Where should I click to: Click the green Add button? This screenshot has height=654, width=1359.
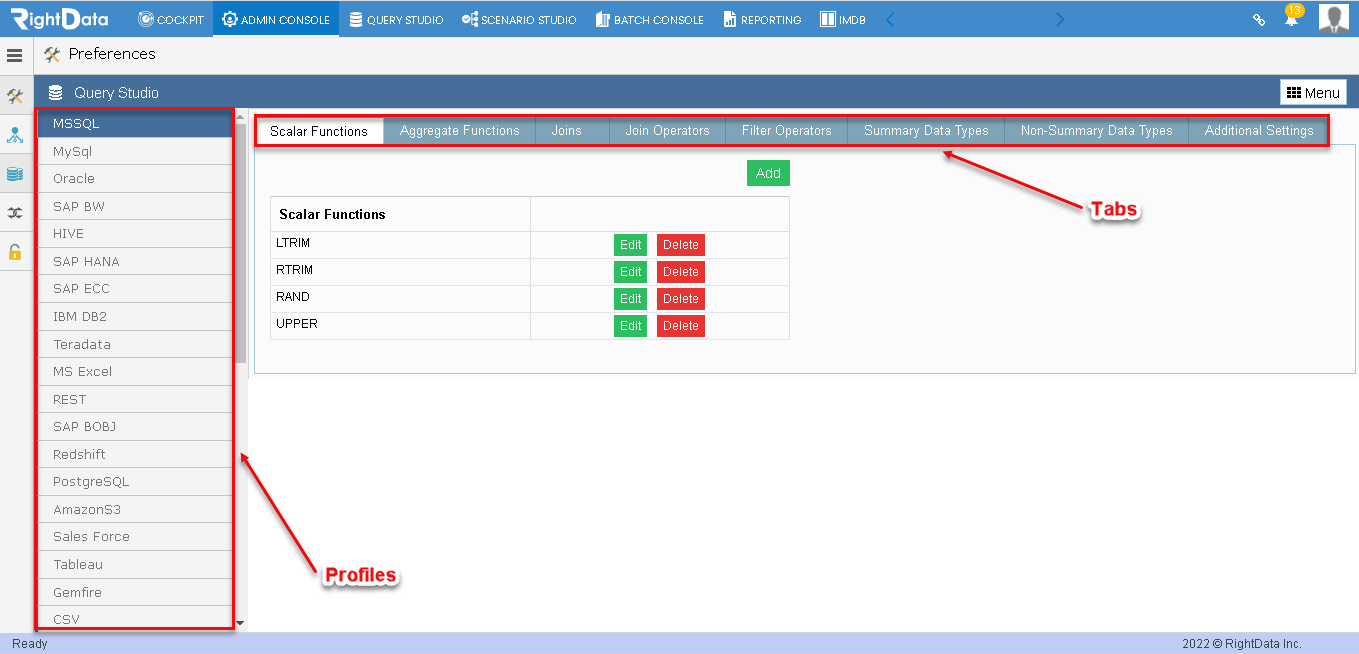click(x=768, y=173)
